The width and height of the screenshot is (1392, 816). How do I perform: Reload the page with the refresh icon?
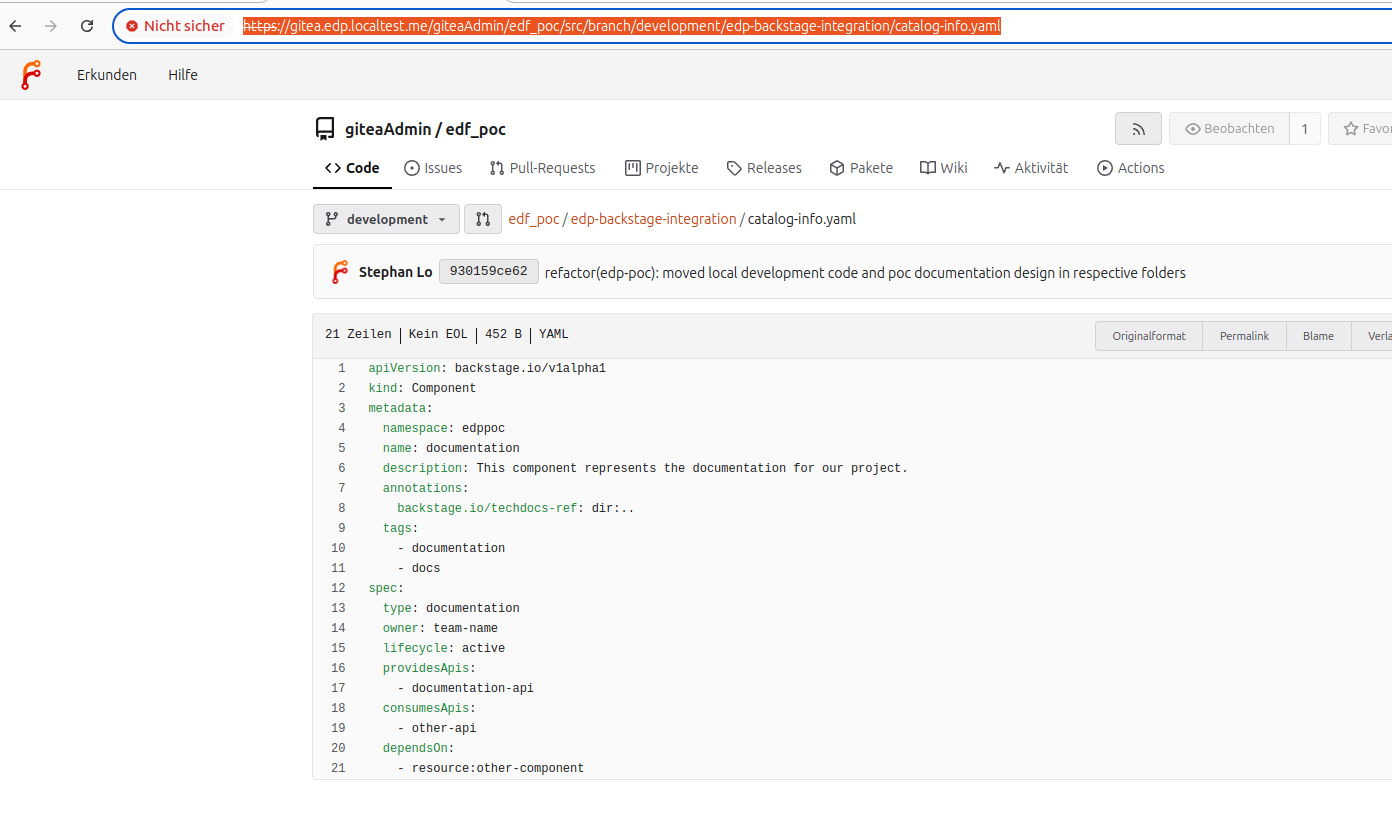(x=87, y=26)
